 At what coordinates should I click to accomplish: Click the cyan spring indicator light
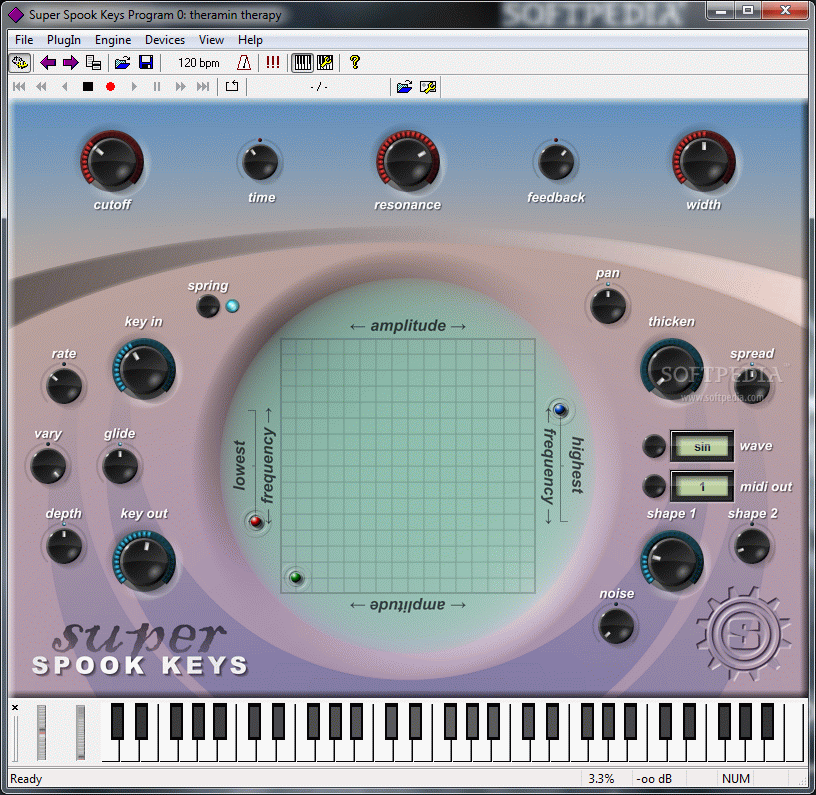[x=233, y=306]
